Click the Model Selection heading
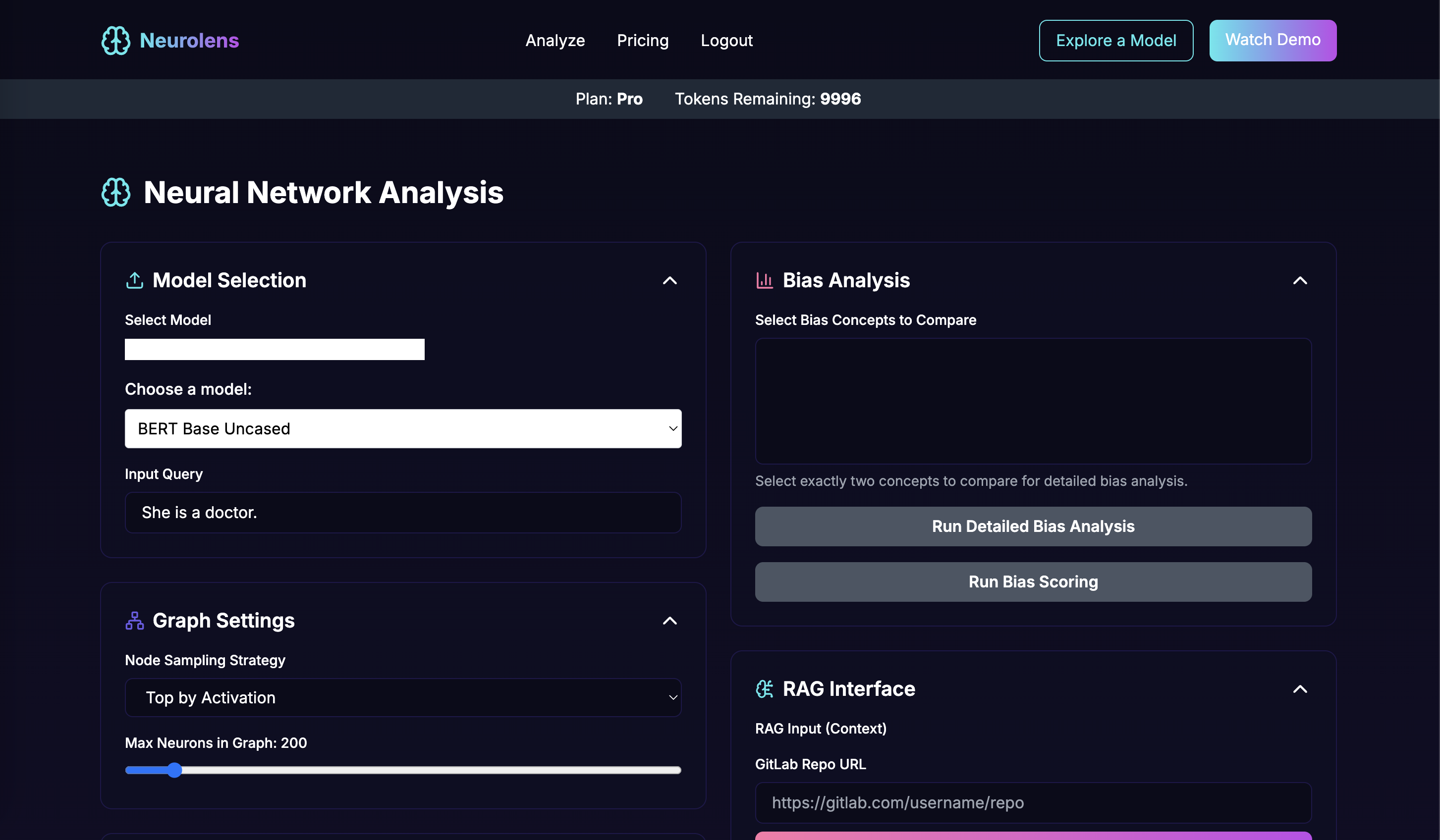This screenshot has height=840, width=1440. (x=229, y=280)
